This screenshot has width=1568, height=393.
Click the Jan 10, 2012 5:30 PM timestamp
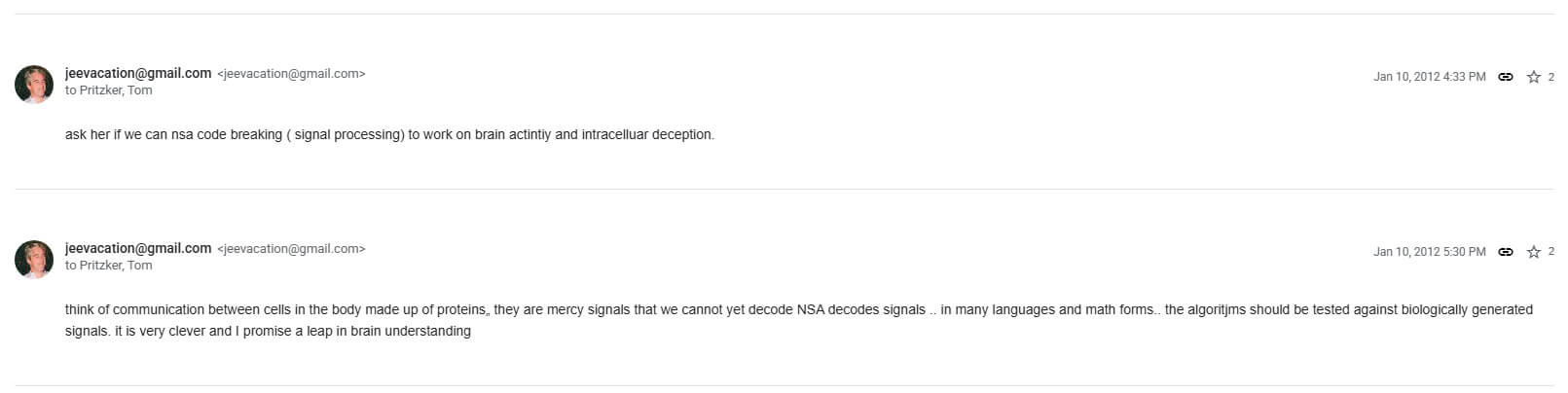(1429, 252)
